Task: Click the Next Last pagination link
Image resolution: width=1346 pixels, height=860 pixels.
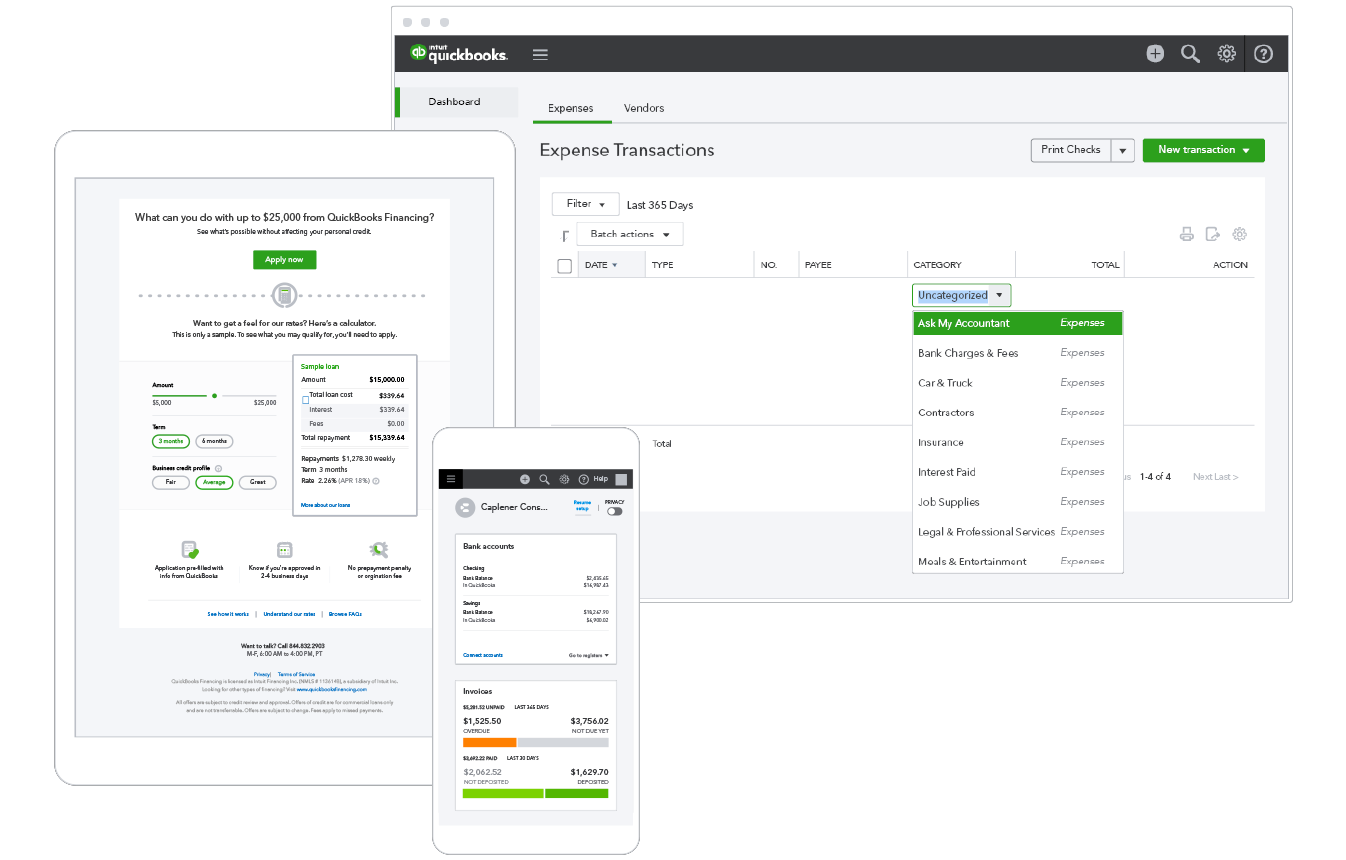Action: click(x=1215, y=477)
